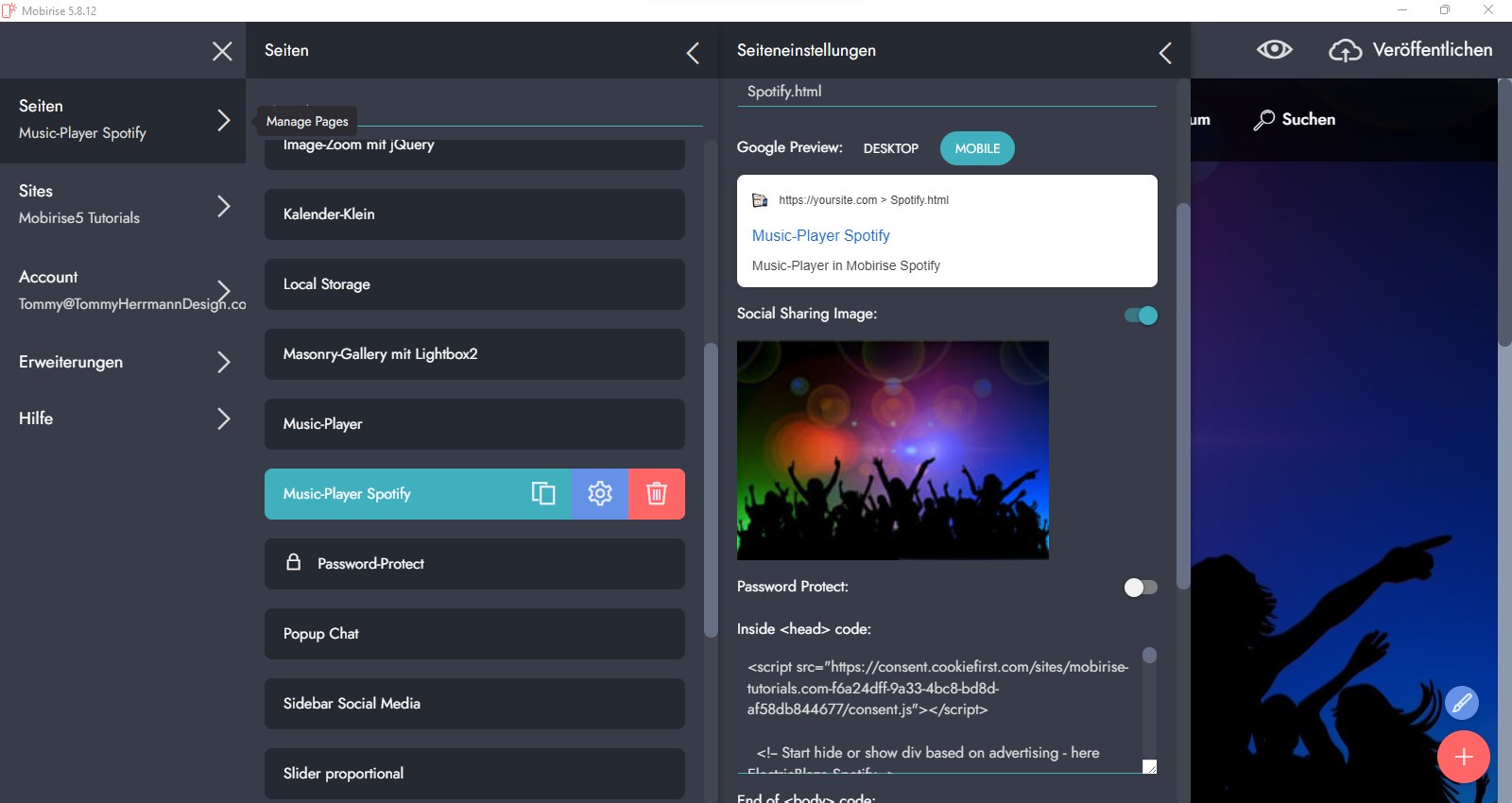Click the 'Social Sharing Image:' label
Image resolution: width=1512 pixels, height=803 pixels.
coord(807,314)
